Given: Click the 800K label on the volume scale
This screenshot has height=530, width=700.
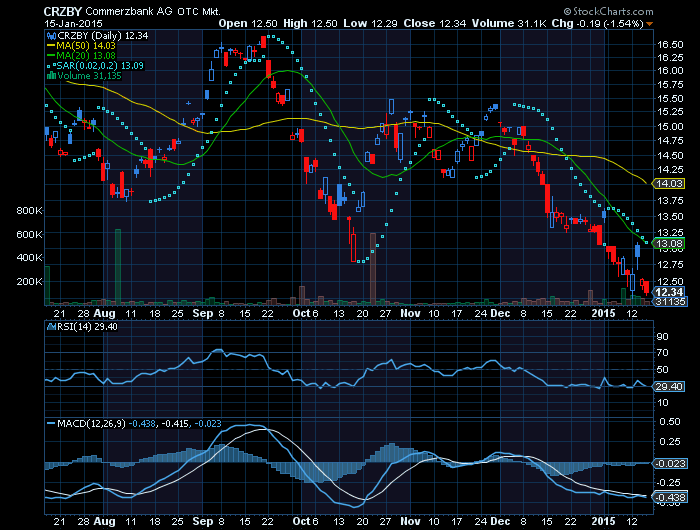Looking at the screenshot, I should click(29, 210).
